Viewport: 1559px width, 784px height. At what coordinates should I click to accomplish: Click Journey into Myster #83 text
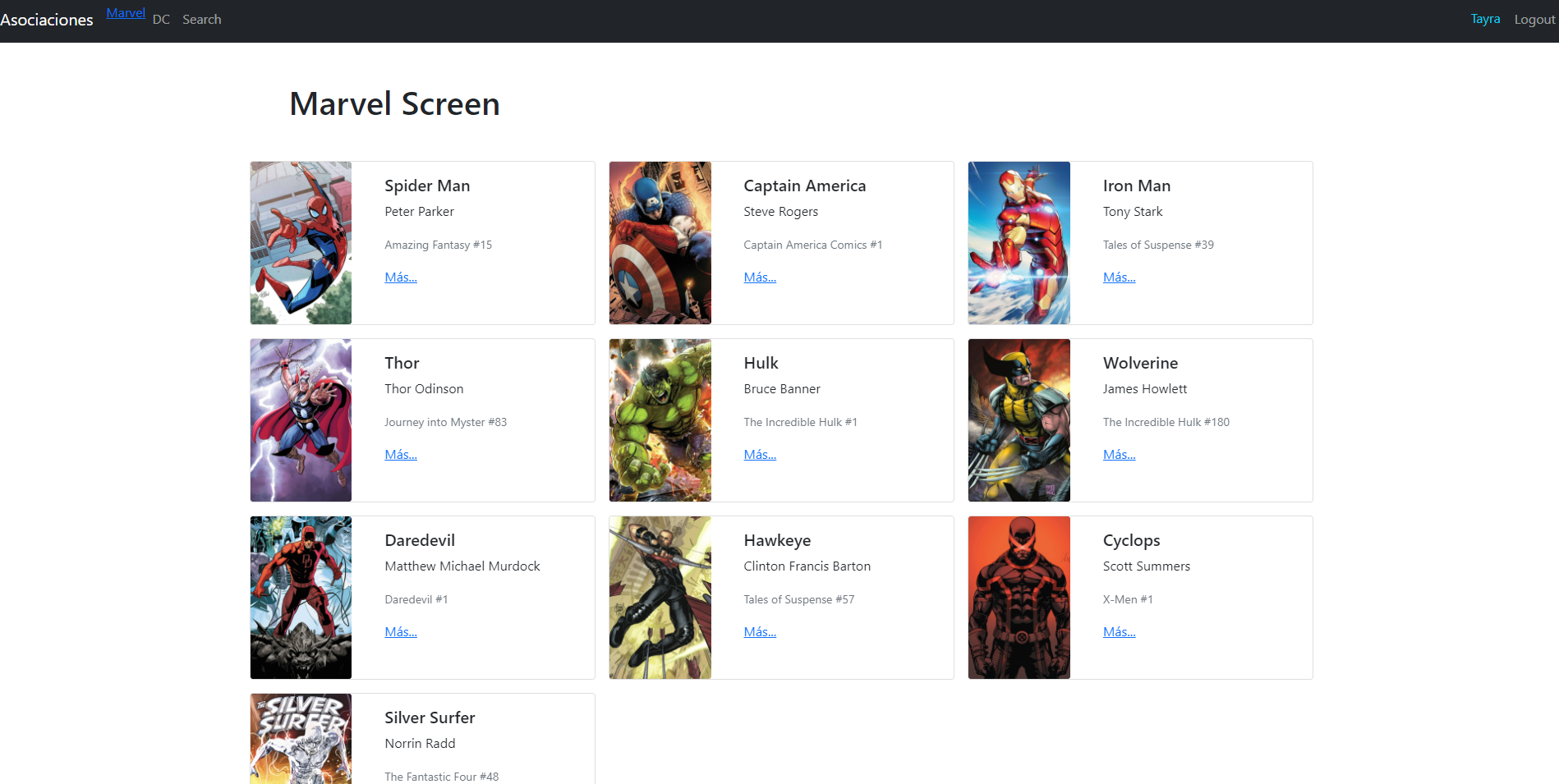(x=446, y=422)
